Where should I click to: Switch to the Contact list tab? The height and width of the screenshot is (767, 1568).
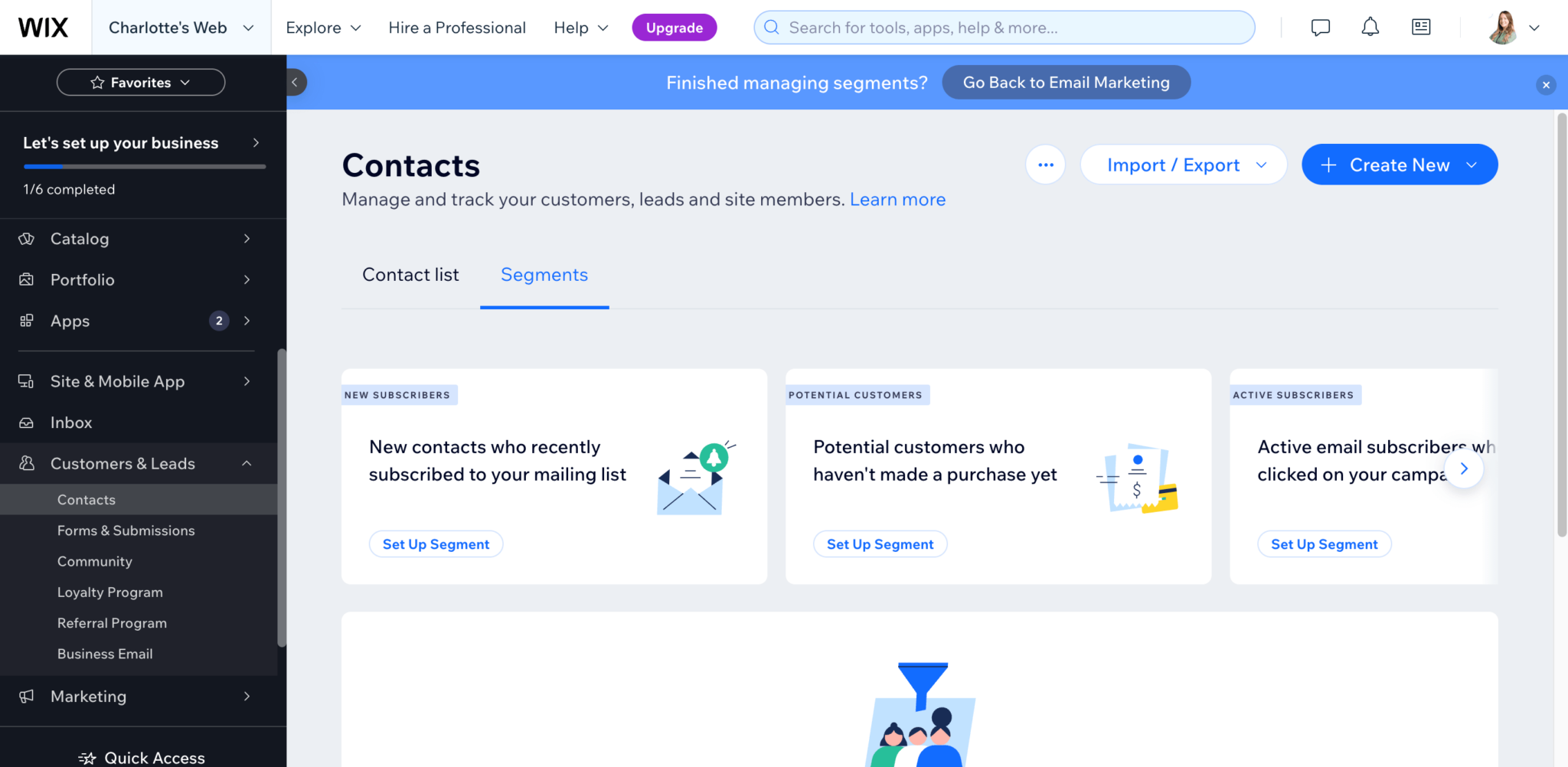pos(410,275)
